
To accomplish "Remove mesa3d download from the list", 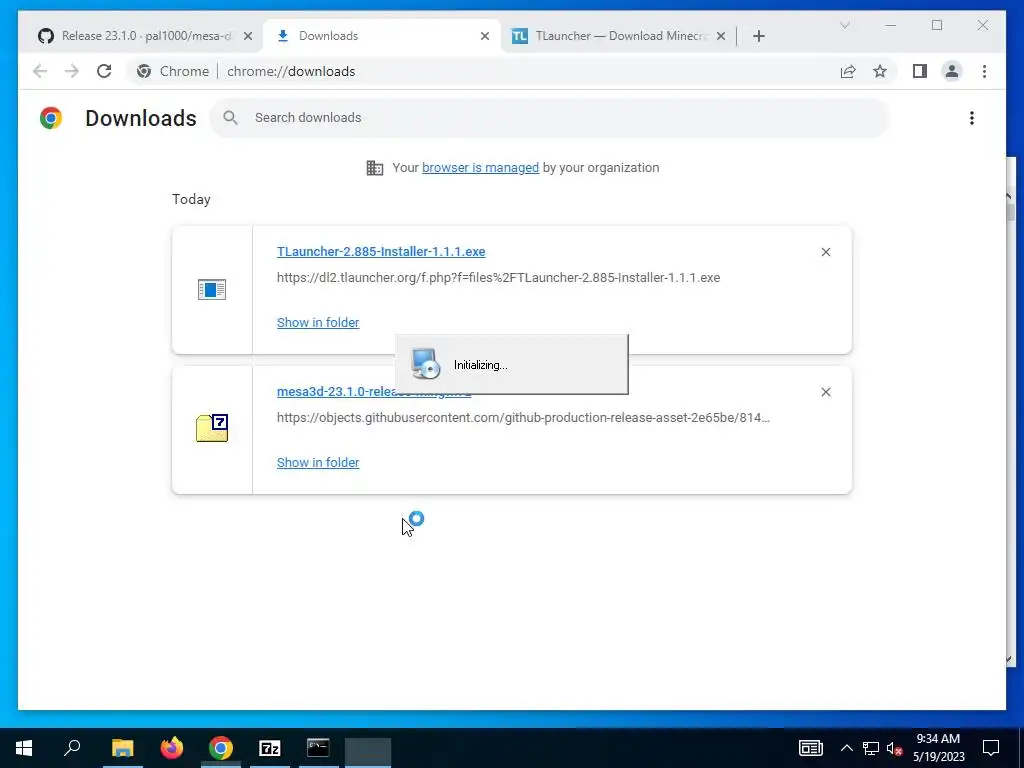I will point(825,392).
